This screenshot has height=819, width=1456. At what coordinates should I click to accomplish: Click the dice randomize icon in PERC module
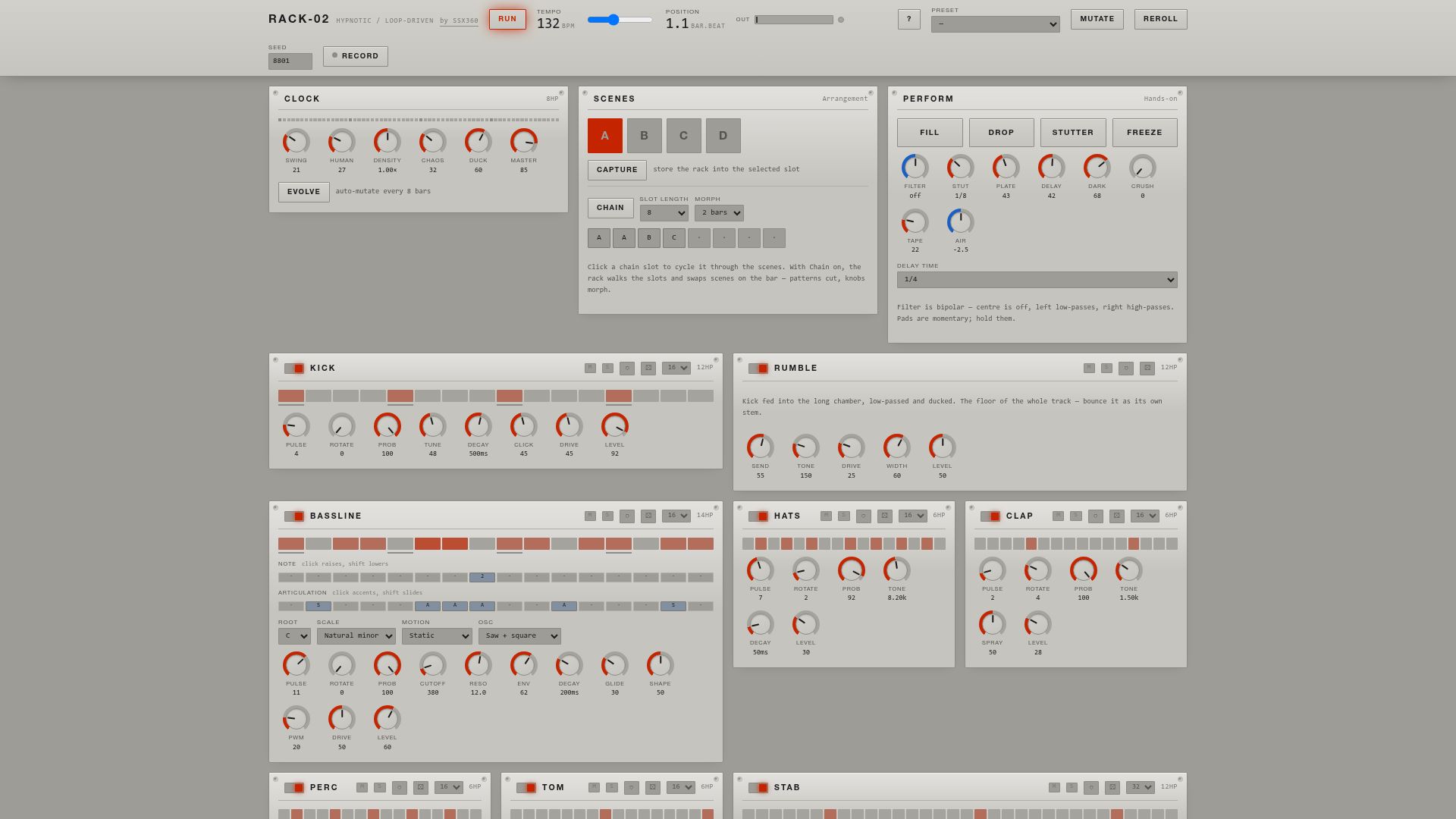coord(421,788)
